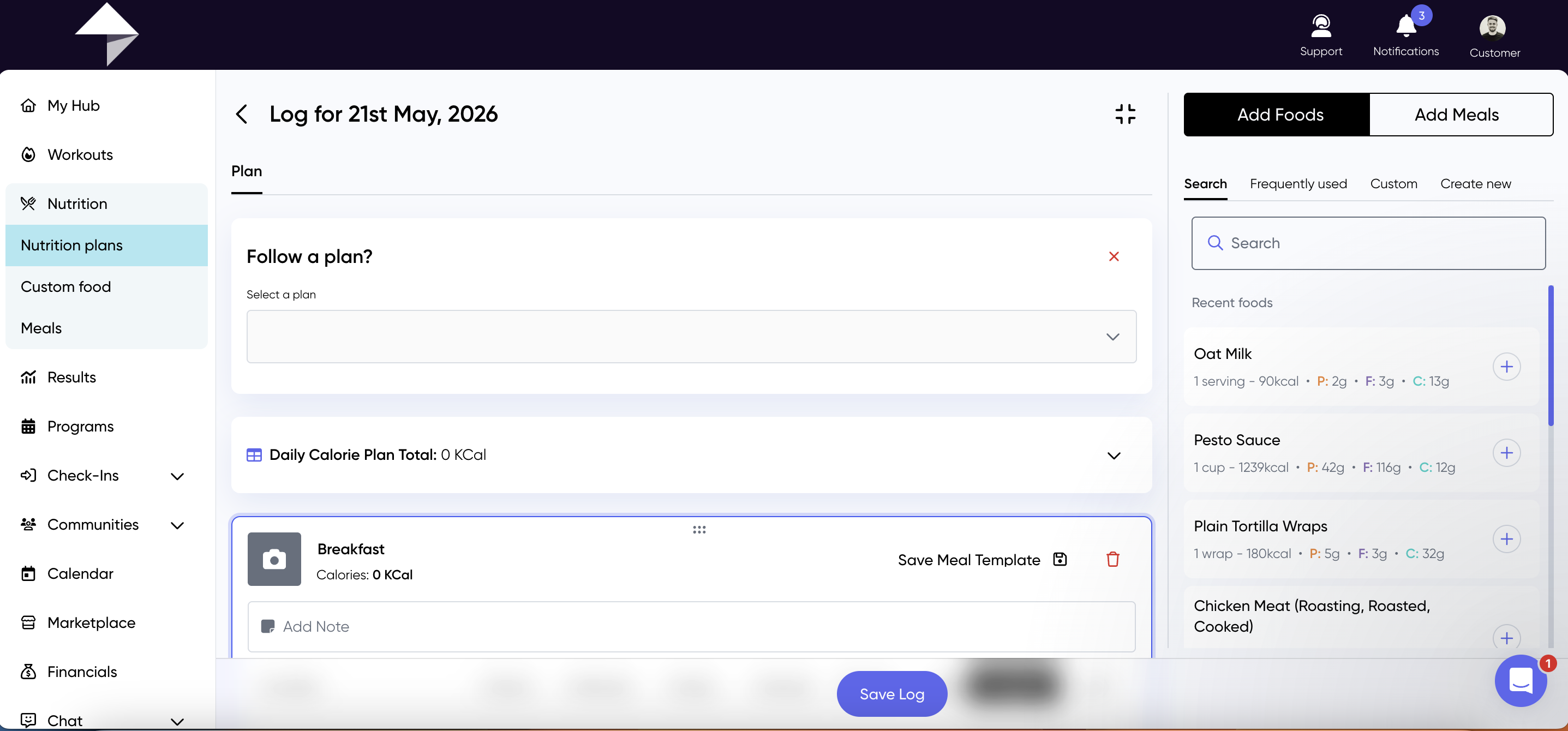This screenshot has height=731, width=1568.
Task: Open the Select a plan dropdown
Action: coord(691,337)
